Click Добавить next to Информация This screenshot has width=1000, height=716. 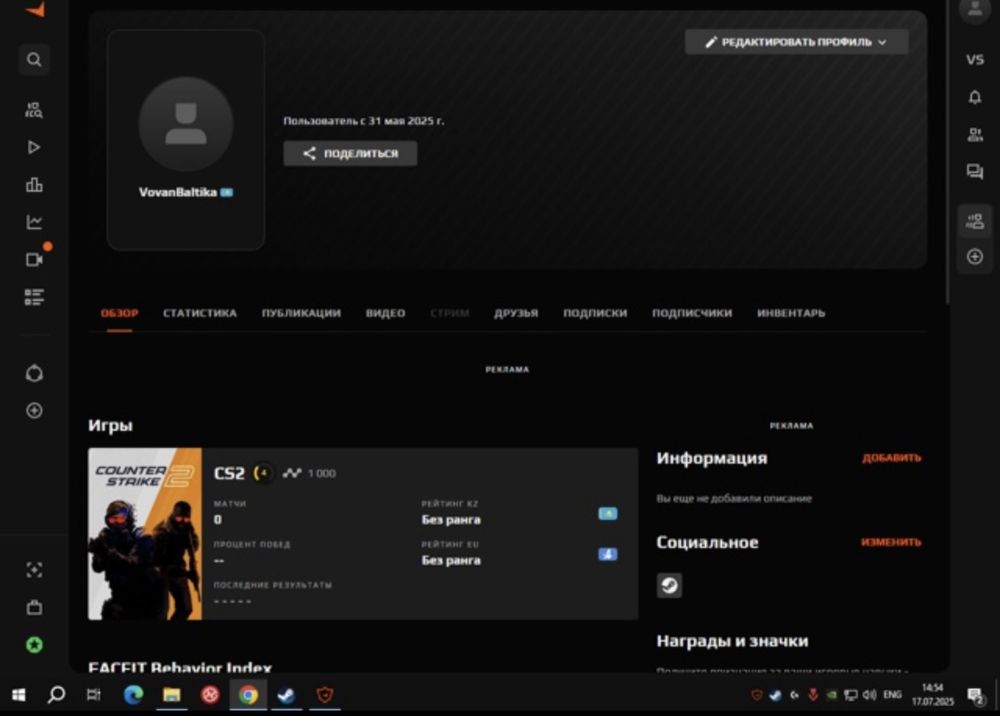point(892,458)
